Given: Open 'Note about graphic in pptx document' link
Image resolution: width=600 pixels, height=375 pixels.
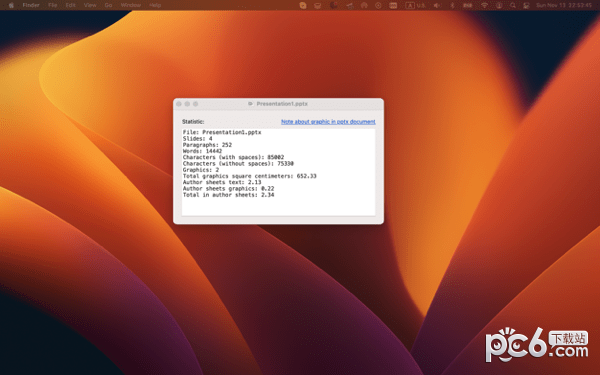Looking at the screenshot, I should 328,122.
